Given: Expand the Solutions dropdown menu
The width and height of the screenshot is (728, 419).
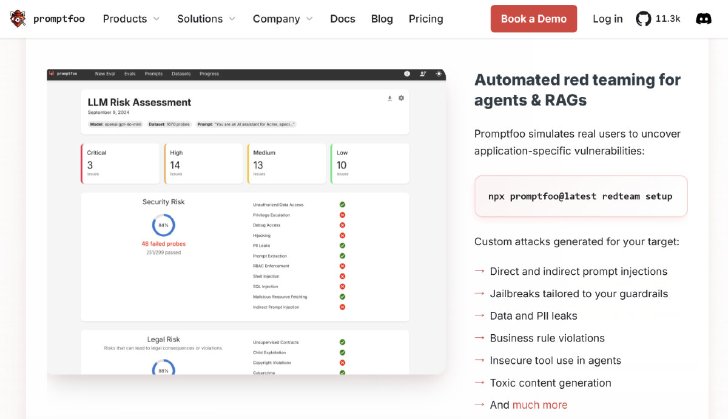Looking at the screenshot, I should click(206, 19).
